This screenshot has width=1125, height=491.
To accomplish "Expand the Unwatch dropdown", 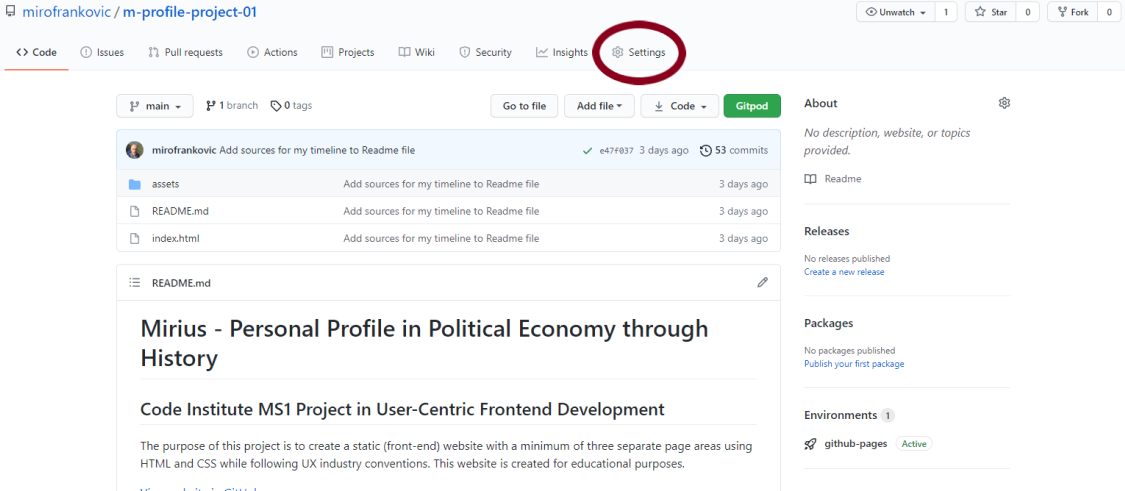I will point(895,12).
